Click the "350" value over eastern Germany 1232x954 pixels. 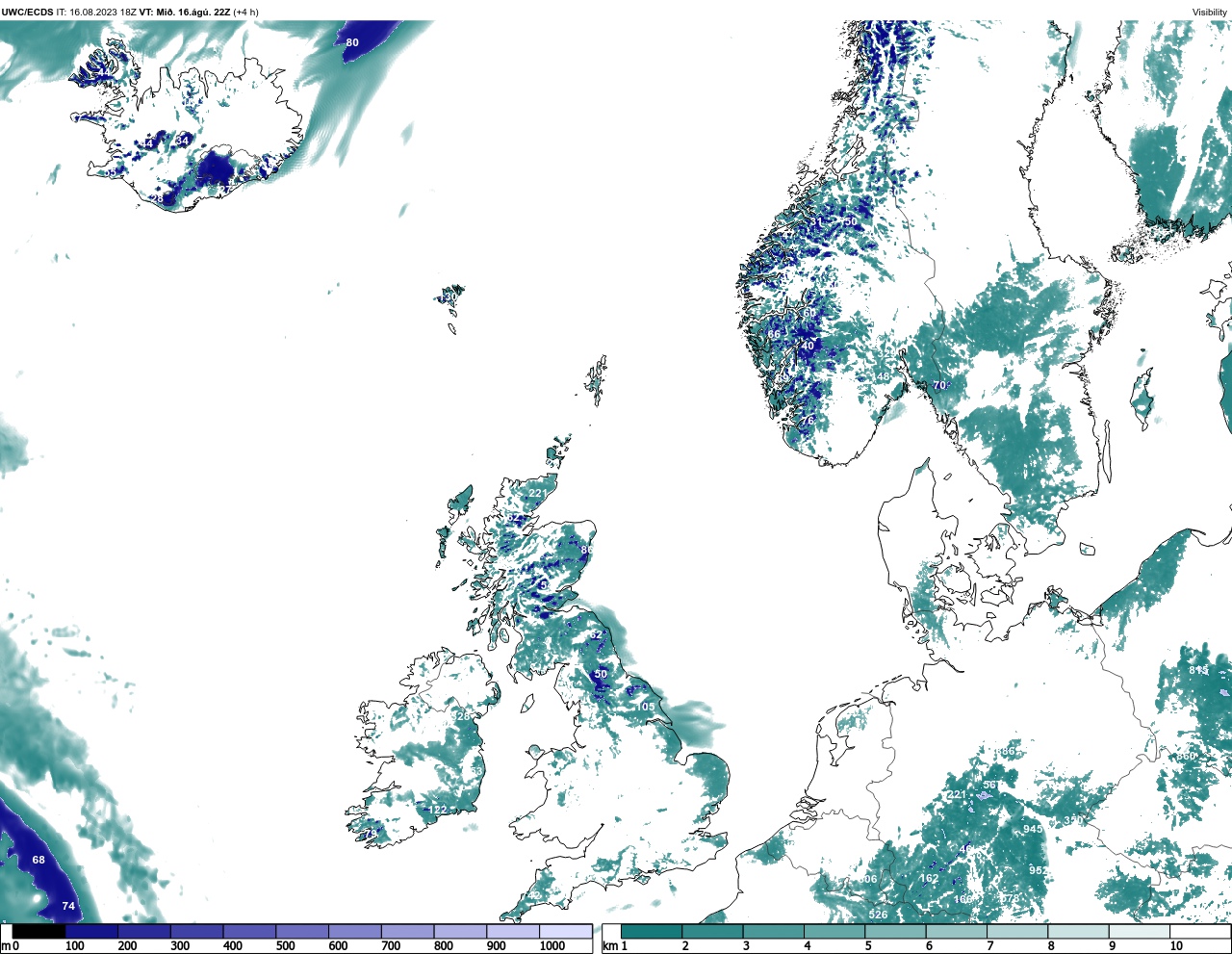pos(1073,820)
